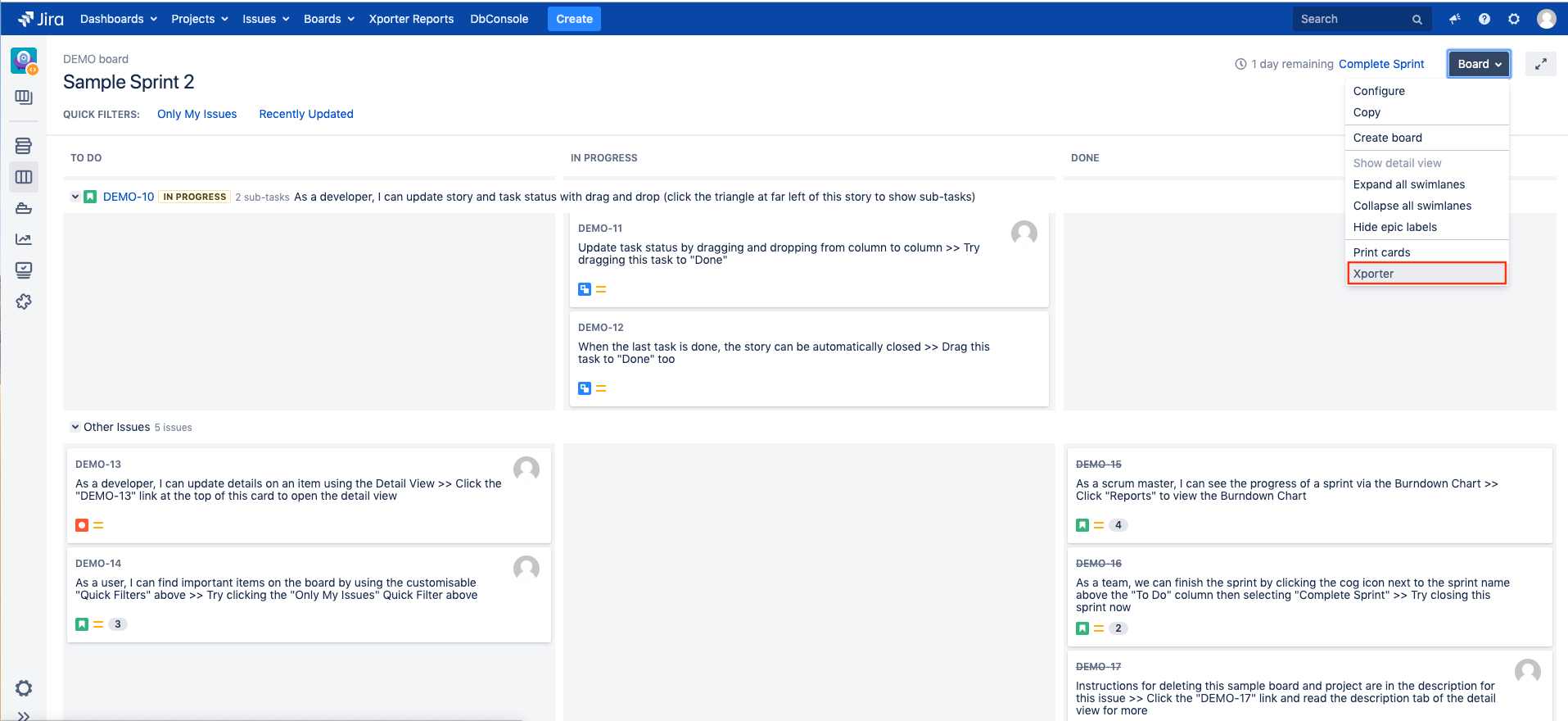This screenshot has height=721, width=1568.
Task: Open the Releases ship icon in the sidebar
Action: point(24,208)
